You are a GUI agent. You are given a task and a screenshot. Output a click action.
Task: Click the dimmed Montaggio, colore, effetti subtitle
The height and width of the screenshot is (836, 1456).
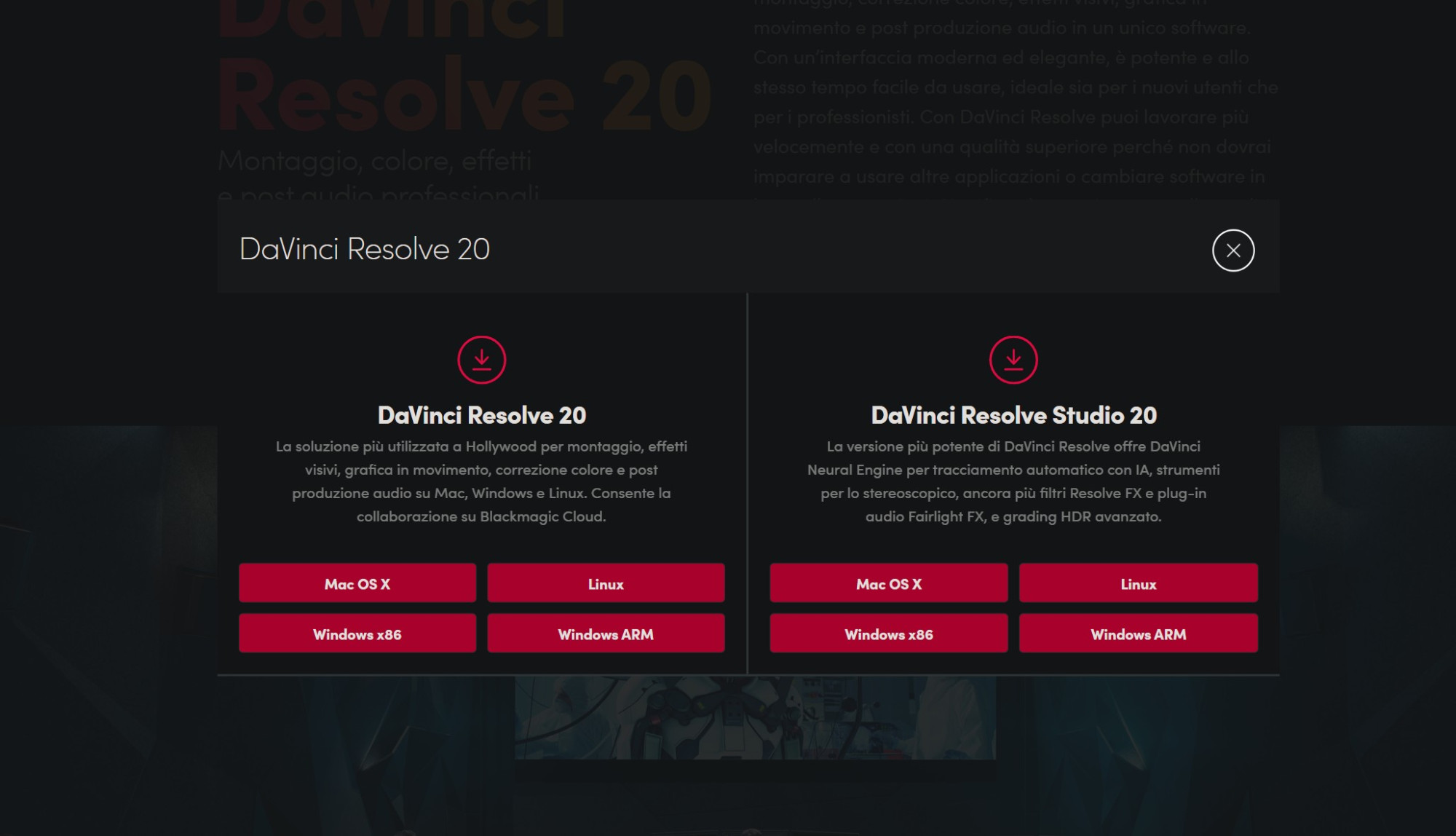tap(374, 161)
